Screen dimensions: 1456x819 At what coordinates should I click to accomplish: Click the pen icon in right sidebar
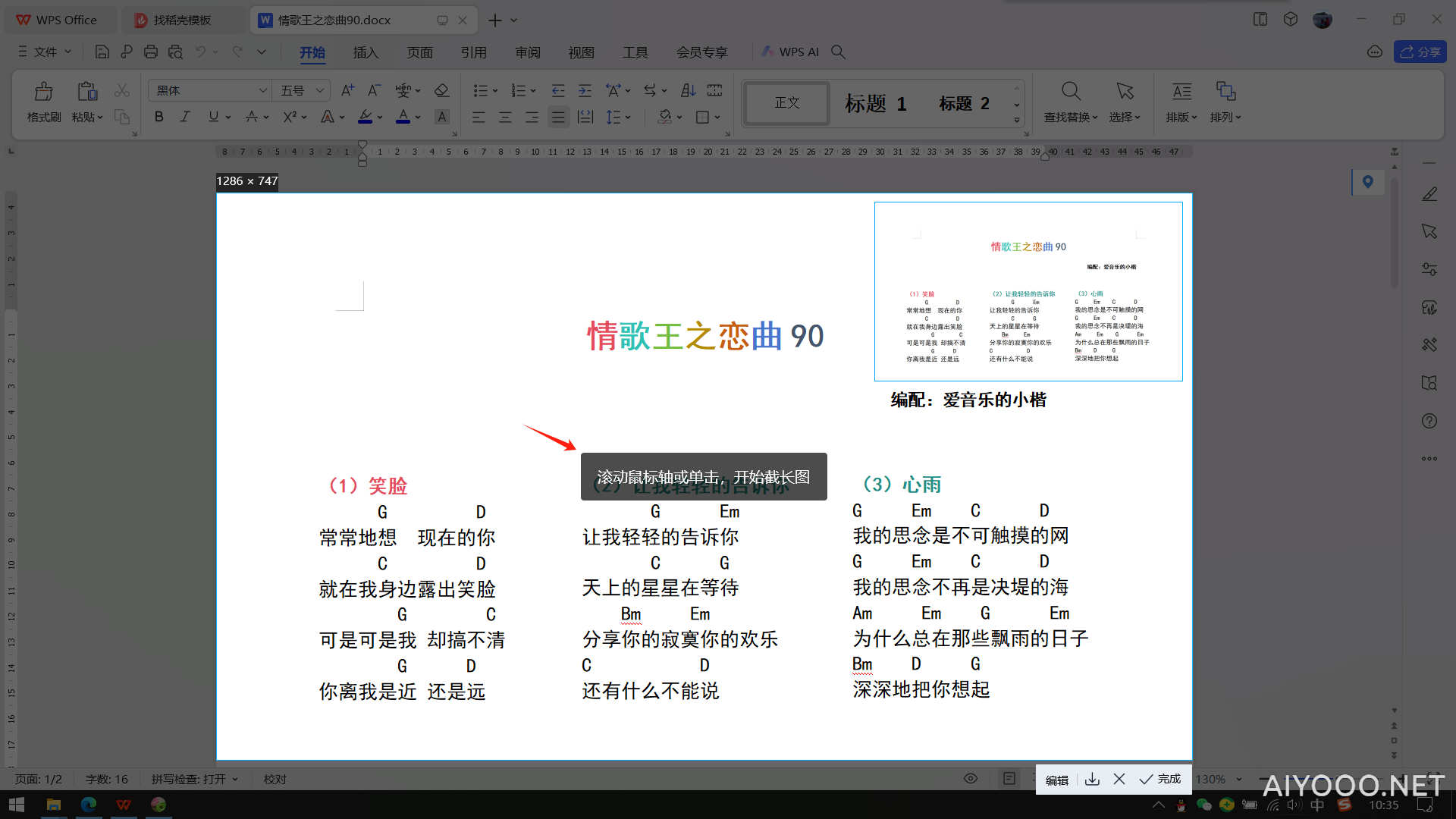coord(1429,194)
